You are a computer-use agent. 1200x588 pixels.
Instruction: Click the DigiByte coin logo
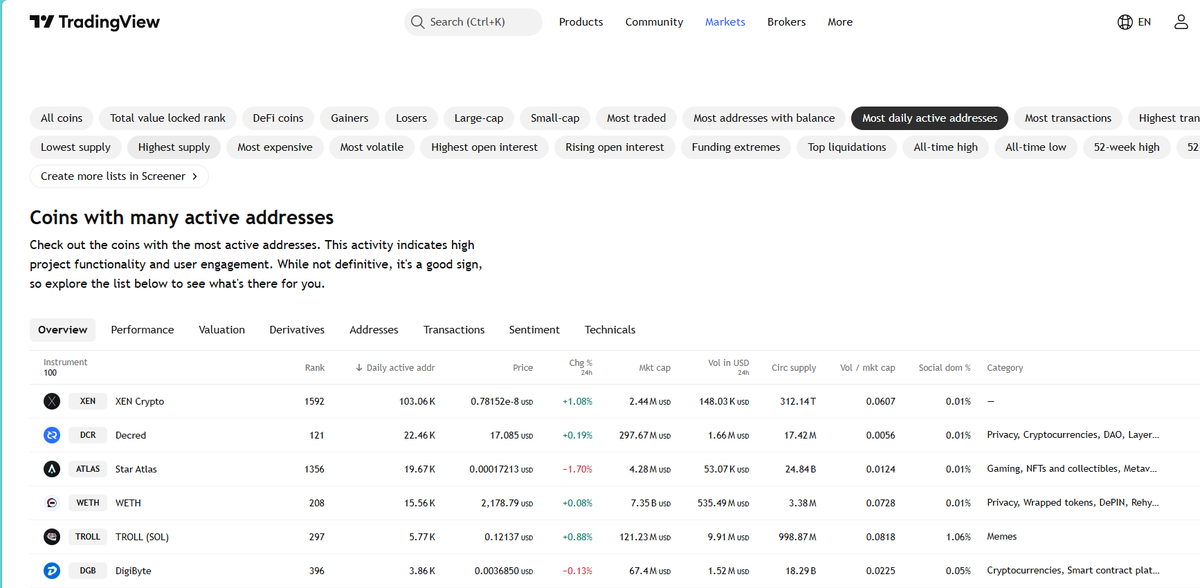[x=53, y=570]
